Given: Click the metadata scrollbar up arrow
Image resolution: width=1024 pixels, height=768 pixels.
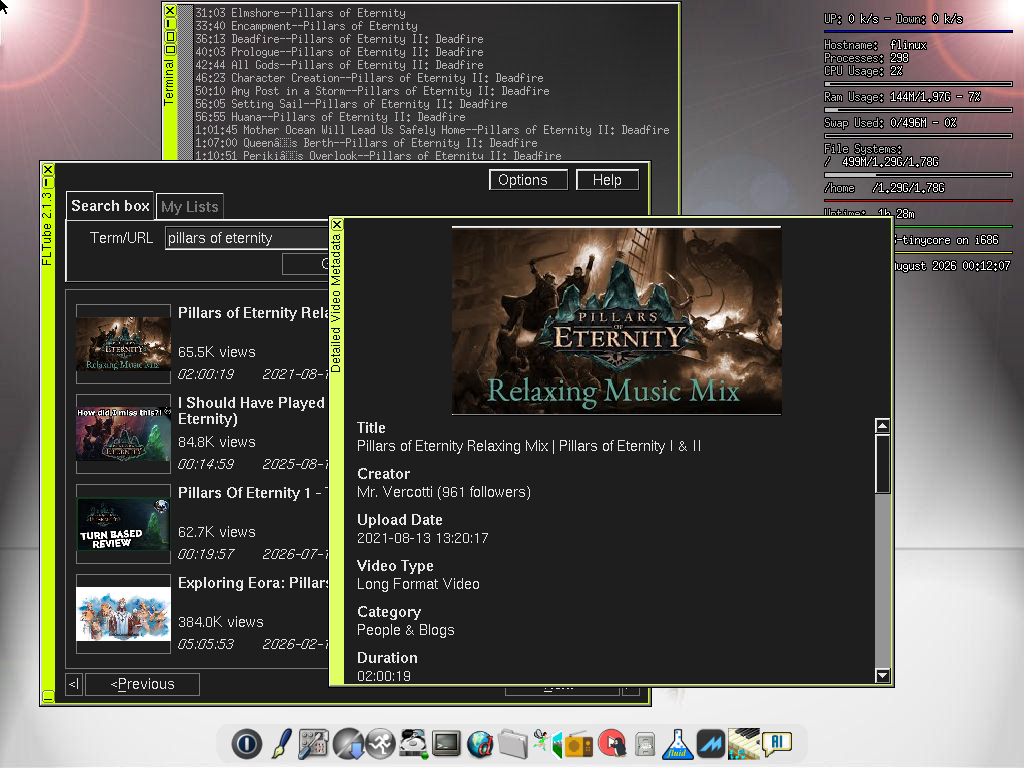Looking at the screenshot, I should click(x=882, y=426).
